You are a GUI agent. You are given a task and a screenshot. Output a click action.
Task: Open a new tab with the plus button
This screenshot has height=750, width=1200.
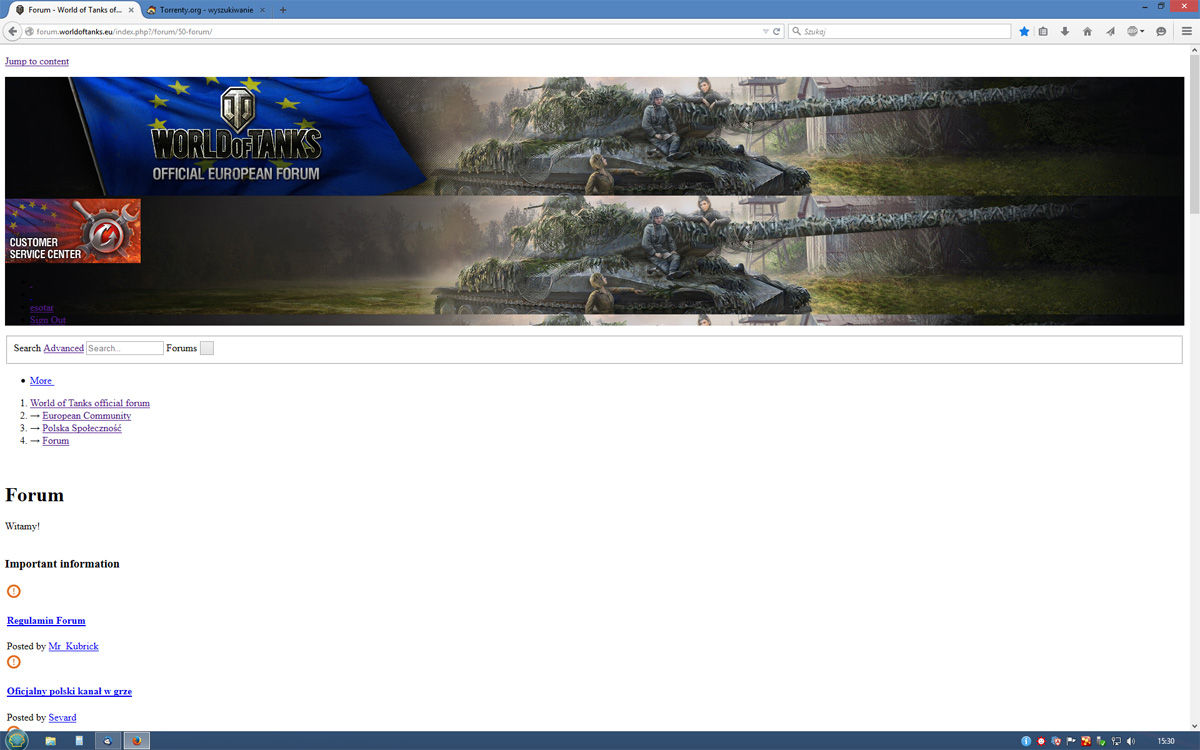(283, 10)
